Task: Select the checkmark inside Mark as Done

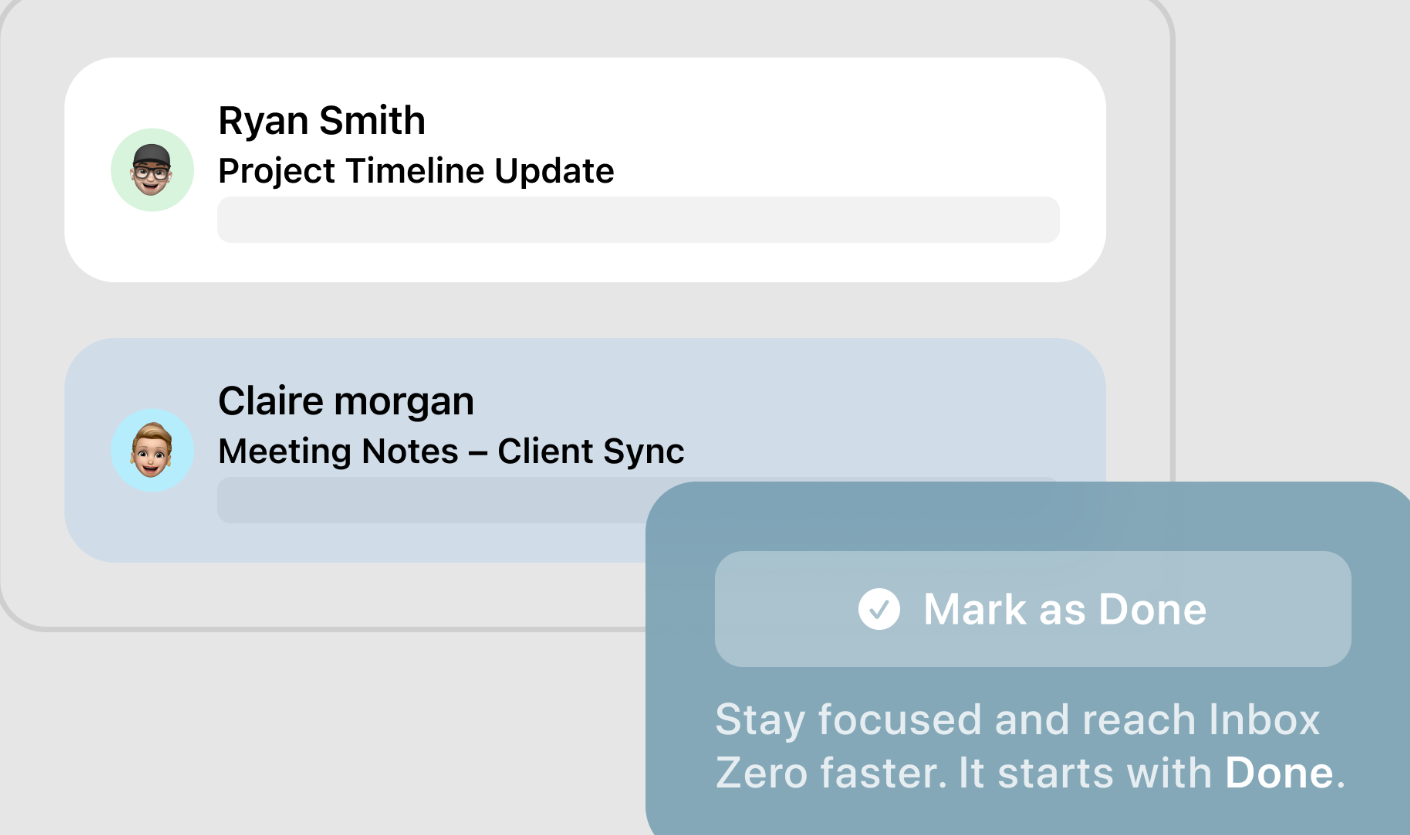Action: [879, 608]
